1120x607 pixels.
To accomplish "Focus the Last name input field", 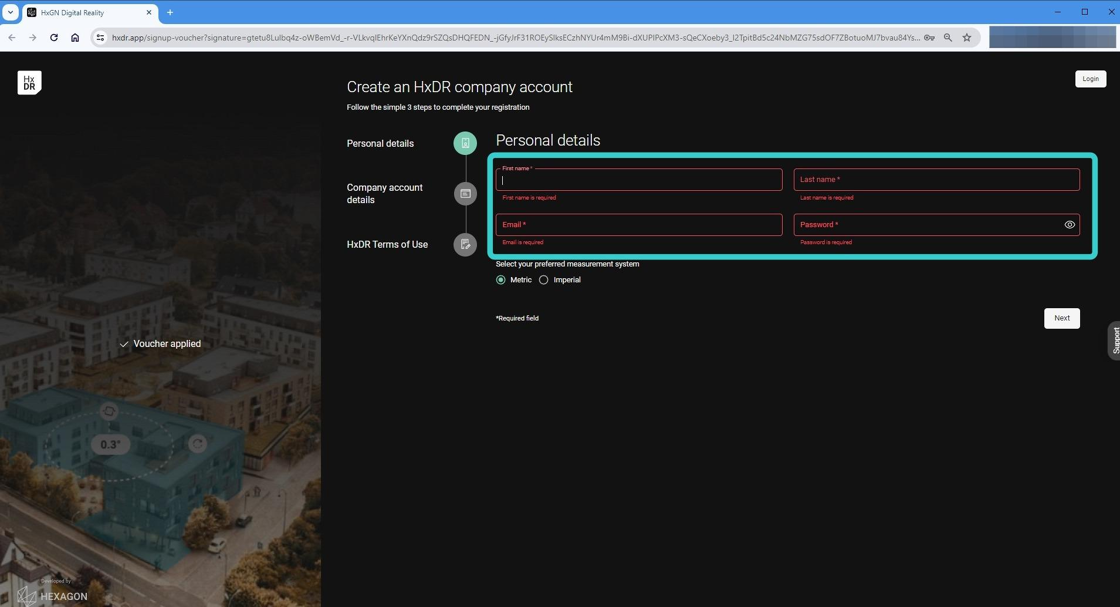I will (936, 179).
